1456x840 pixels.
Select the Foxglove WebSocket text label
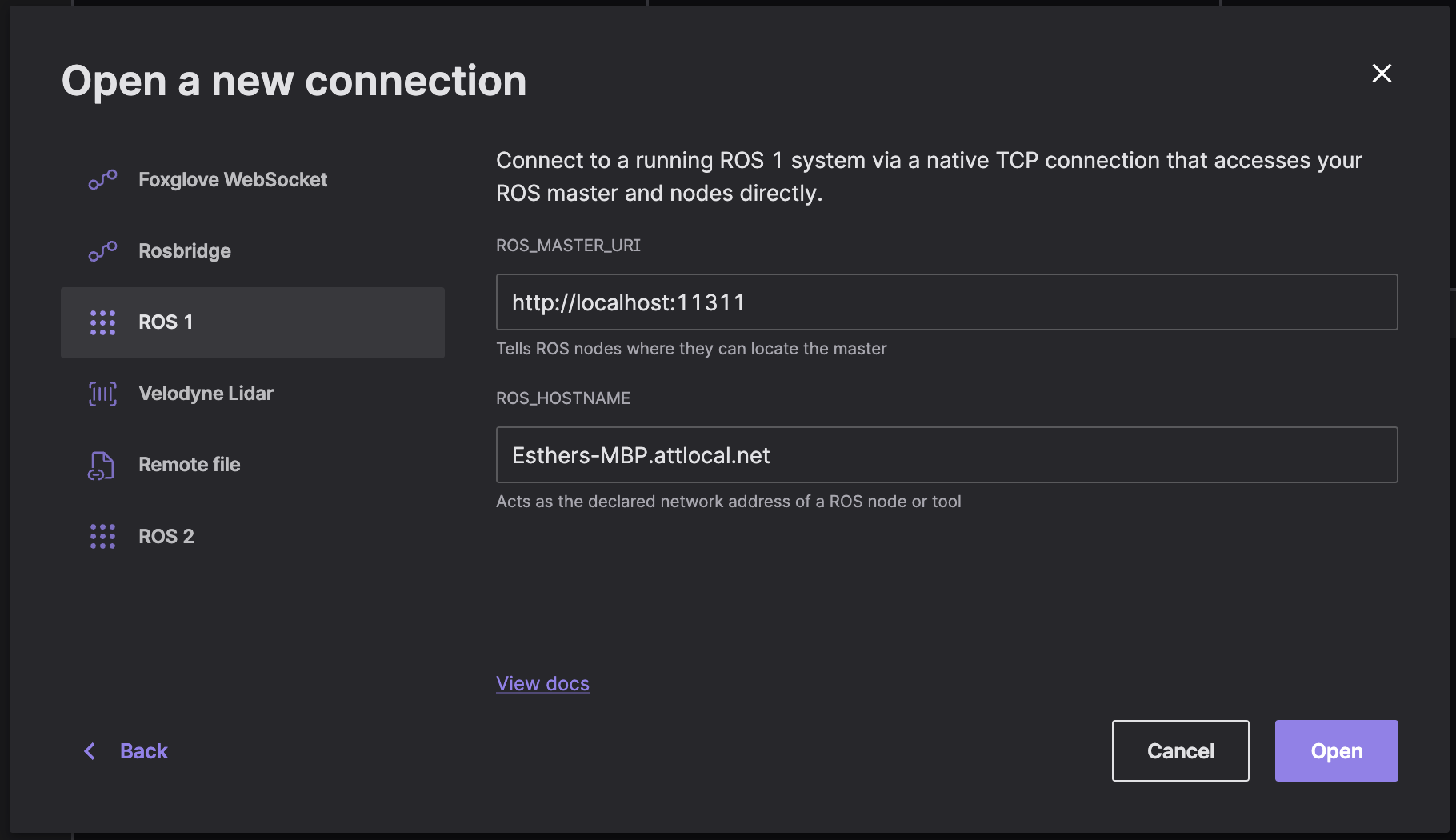click(x=233, y=180)
